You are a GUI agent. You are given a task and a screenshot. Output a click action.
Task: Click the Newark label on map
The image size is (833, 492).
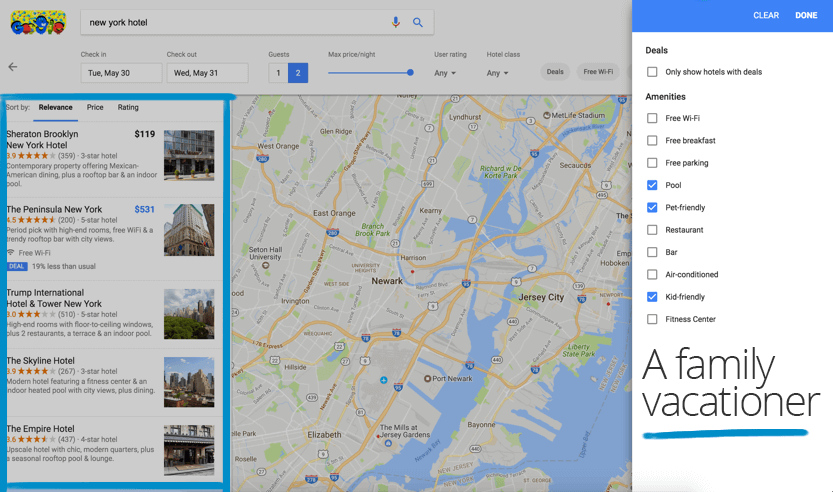(x=387, y=281)
